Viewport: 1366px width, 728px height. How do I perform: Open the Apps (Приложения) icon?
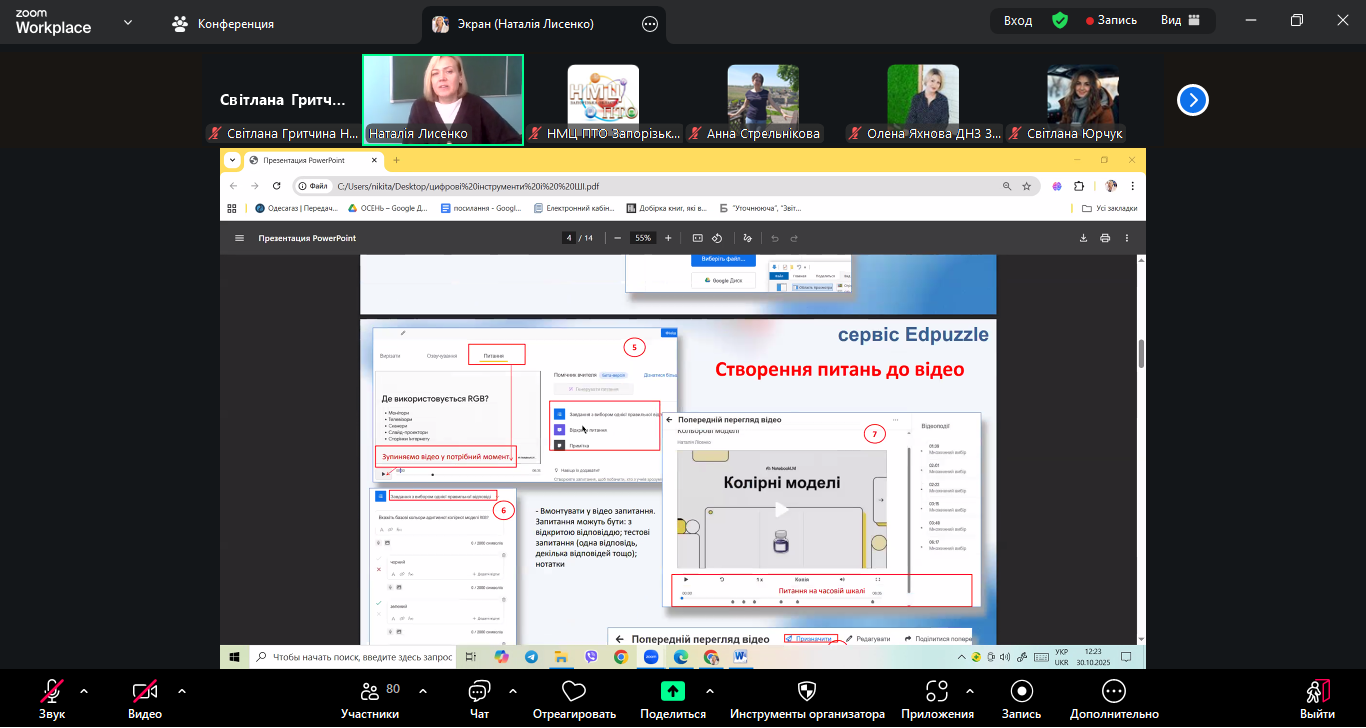(x=936, y=692)
